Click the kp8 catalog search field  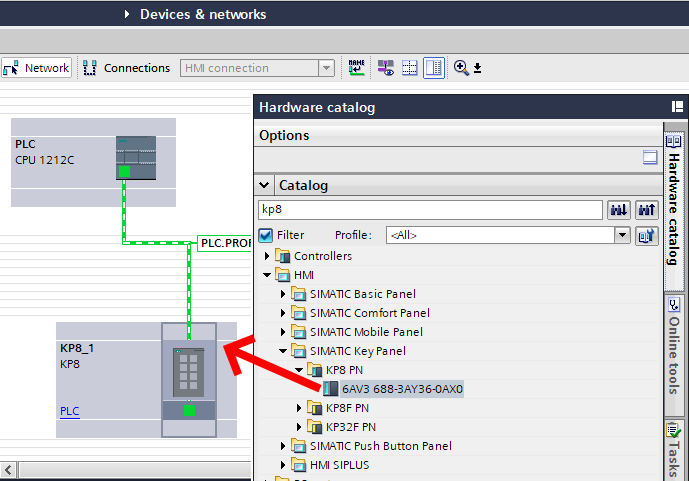[430, 210]
